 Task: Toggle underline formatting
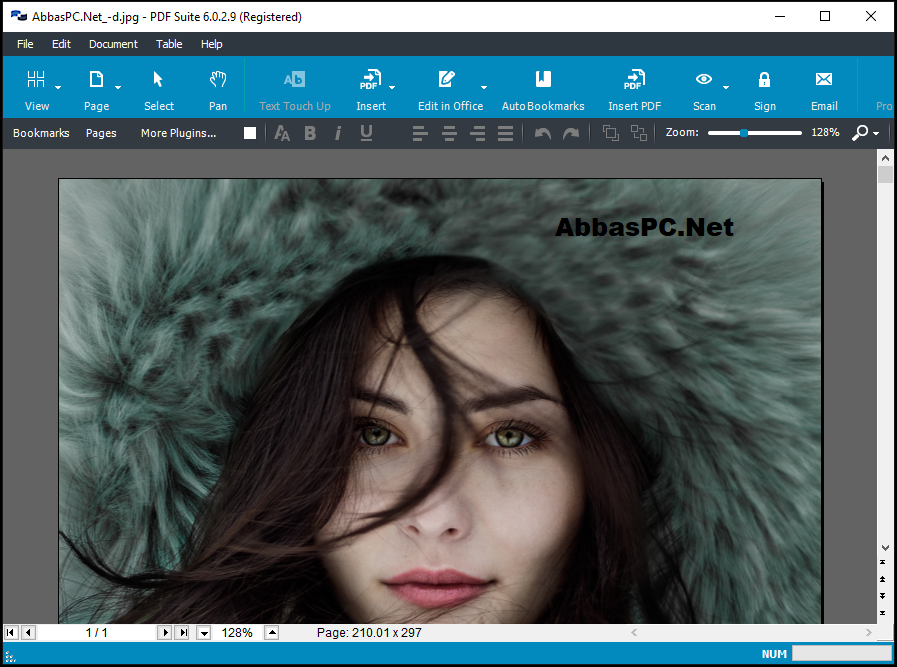coord(366,133)
